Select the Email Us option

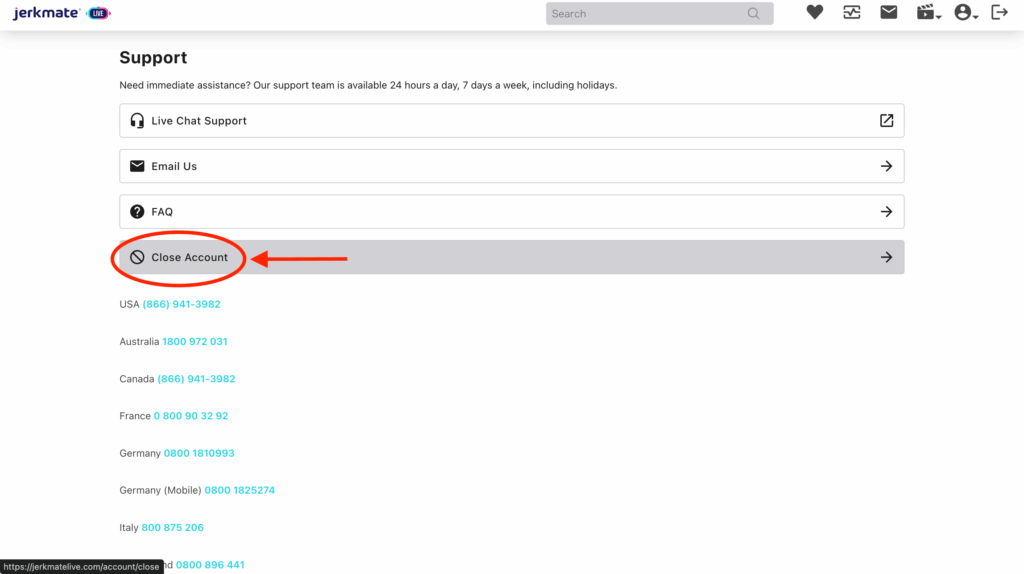[174, 167]
